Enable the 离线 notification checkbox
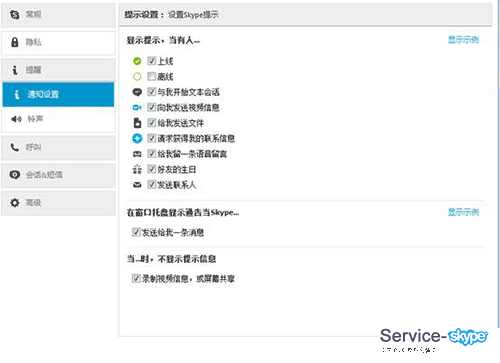 pos(152,76)
